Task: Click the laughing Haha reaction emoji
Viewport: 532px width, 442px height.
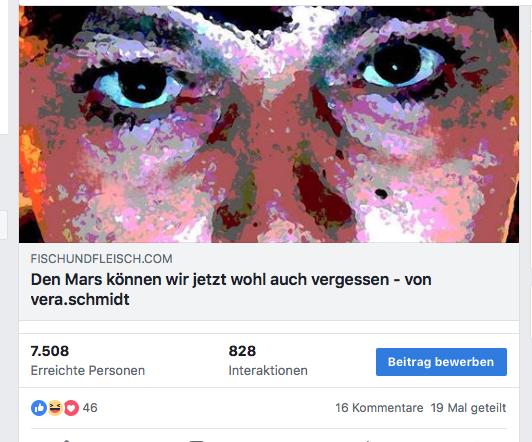Action: [55, 408]
